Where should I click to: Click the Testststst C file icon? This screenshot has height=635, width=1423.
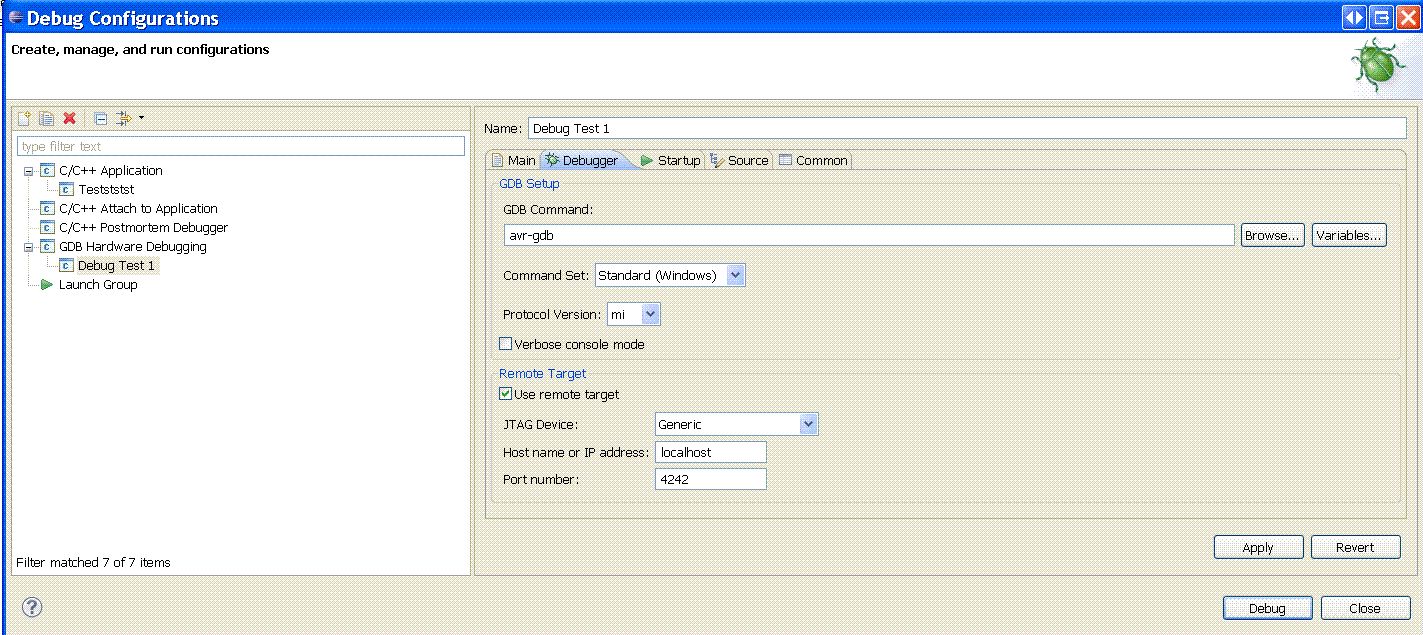[67, 190]
